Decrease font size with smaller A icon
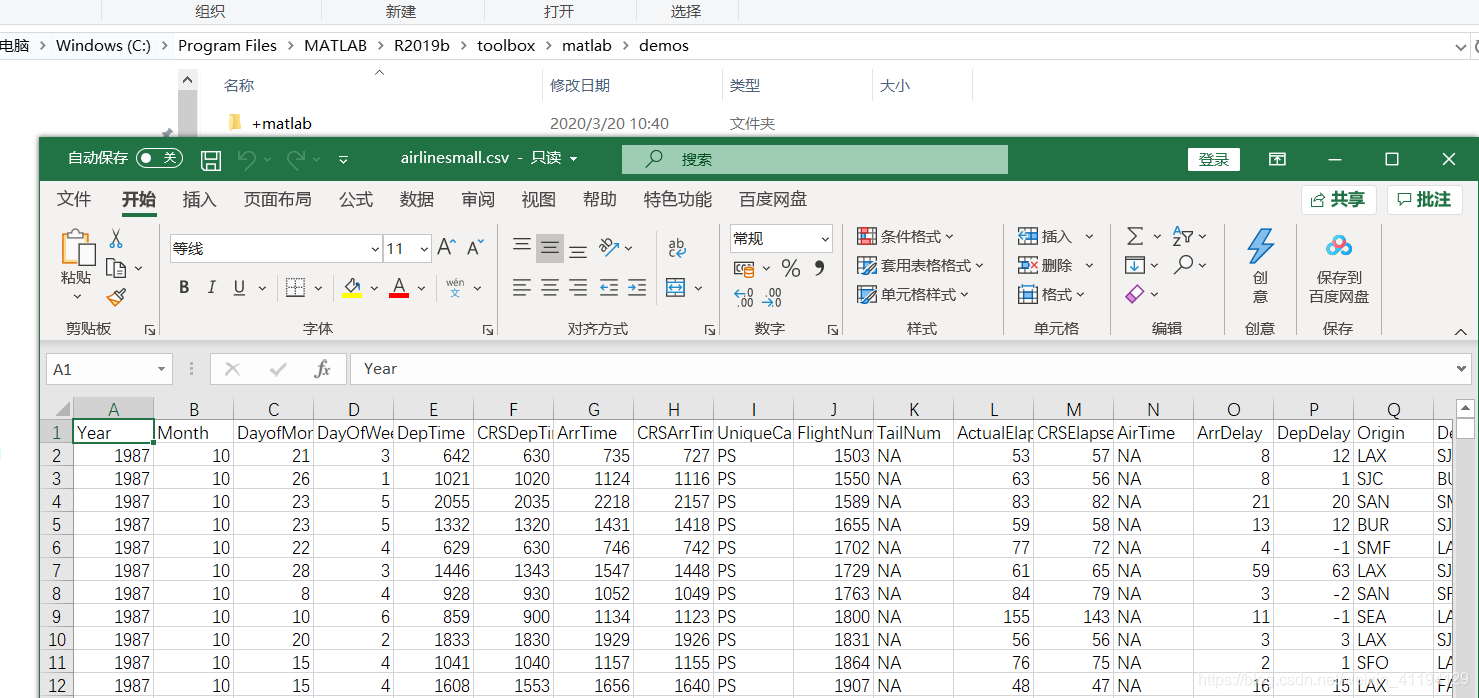Screen dimensions: 1479x698 coord(474,248)
